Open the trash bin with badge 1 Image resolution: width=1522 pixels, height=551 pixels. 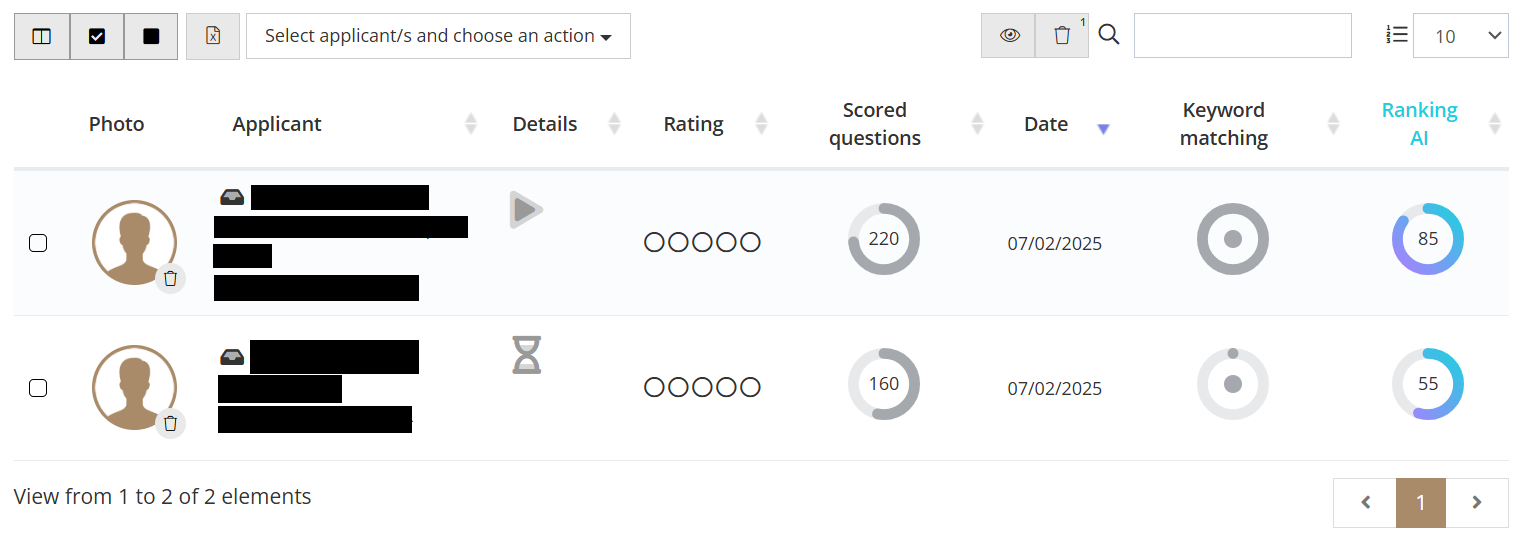[1062, 35]
